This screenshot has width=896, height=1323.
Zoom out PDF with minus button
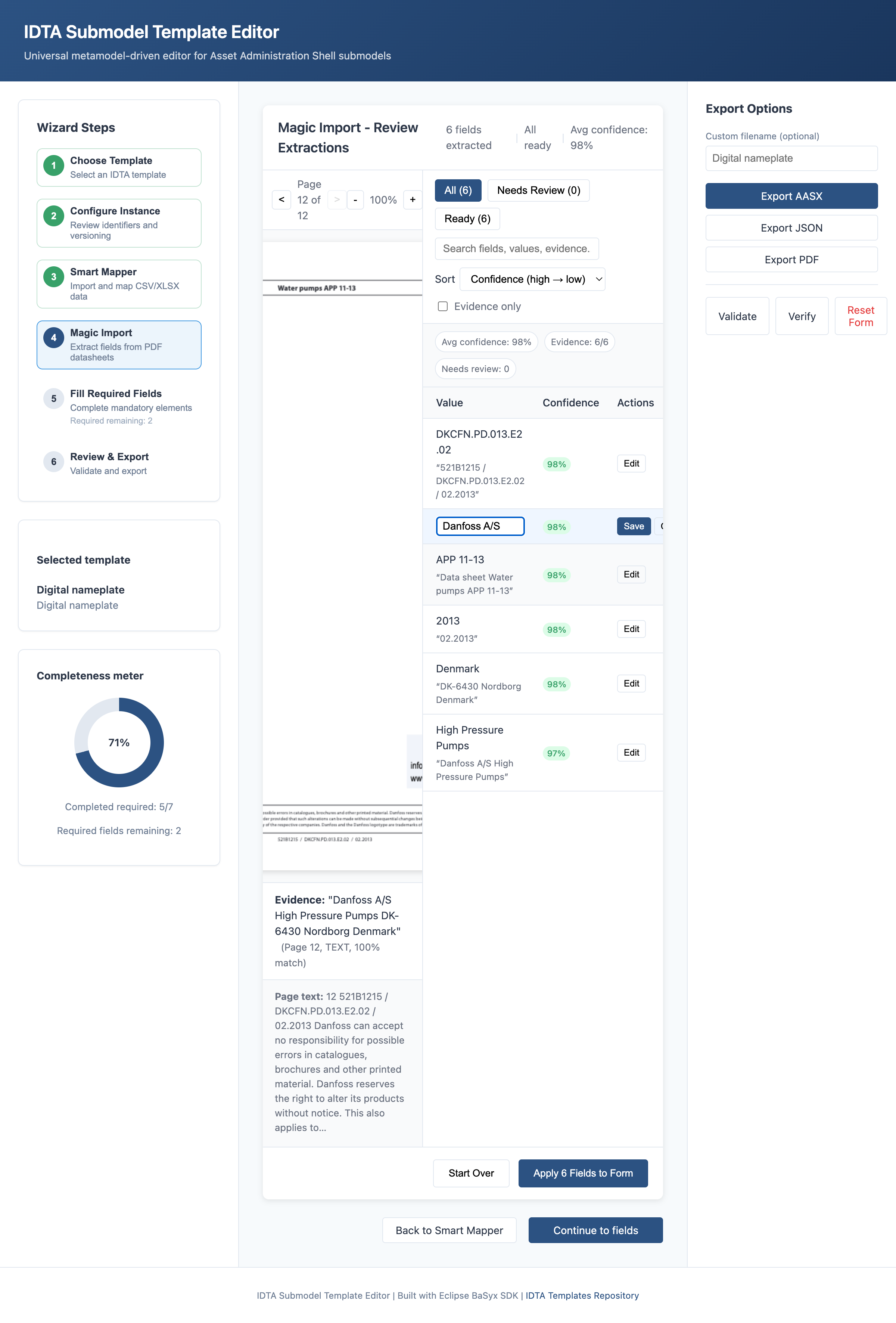(355, 200)
